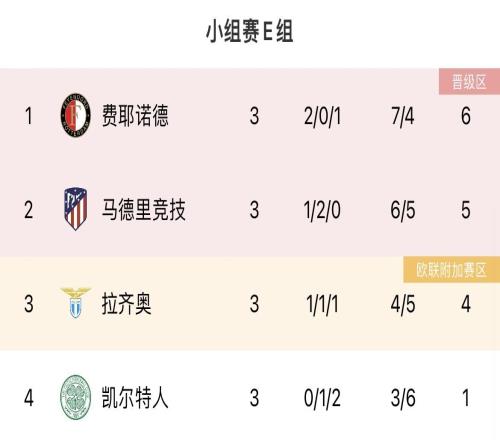Click Atlético's 6/5 goals figure

pyautogui.click(x=403, y=210)
